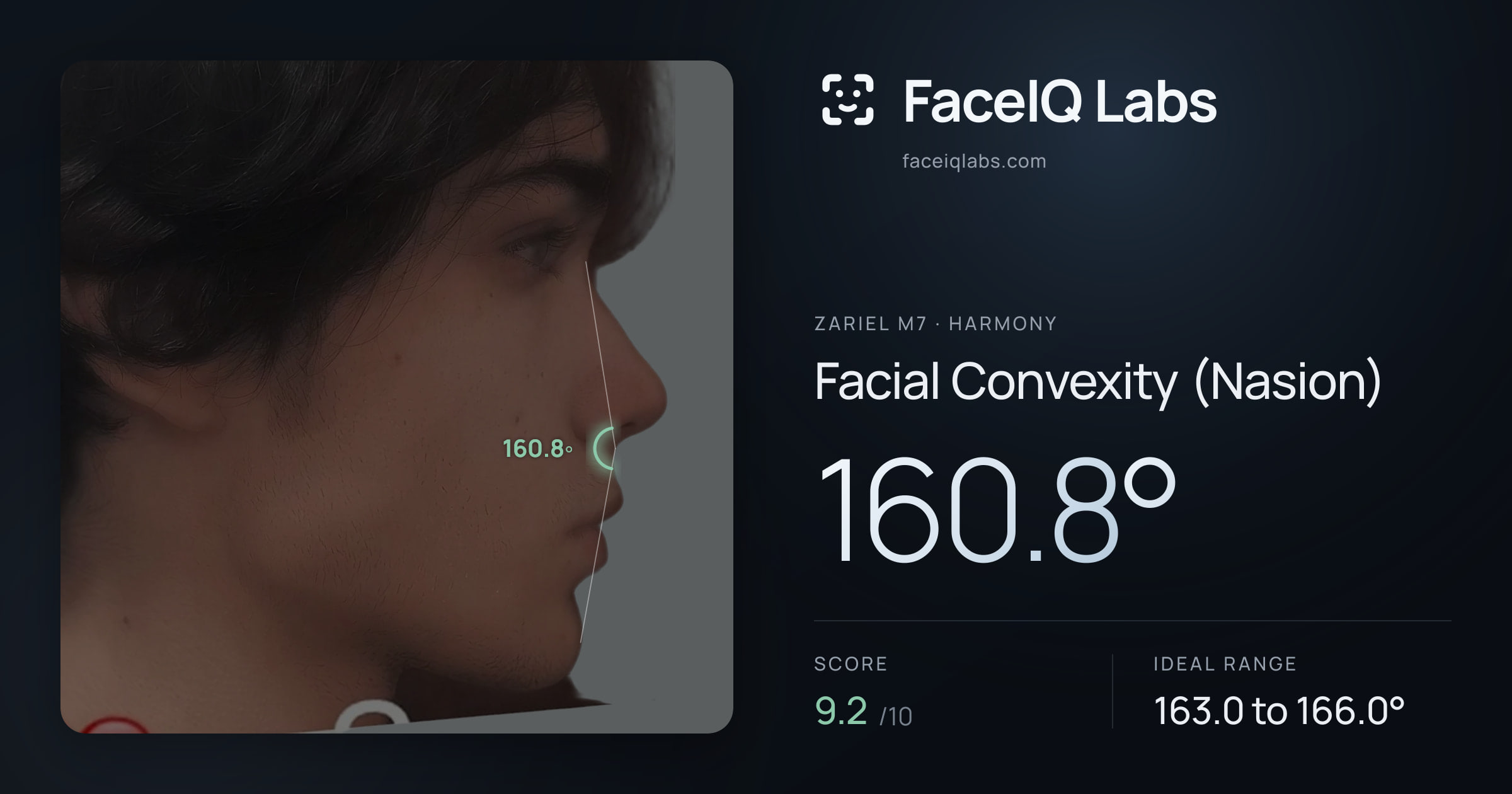Viewport: 1512px width, 794px height.
Task: Click the FaceIQ Labs brand title
Action: (x=1060, y=101)
